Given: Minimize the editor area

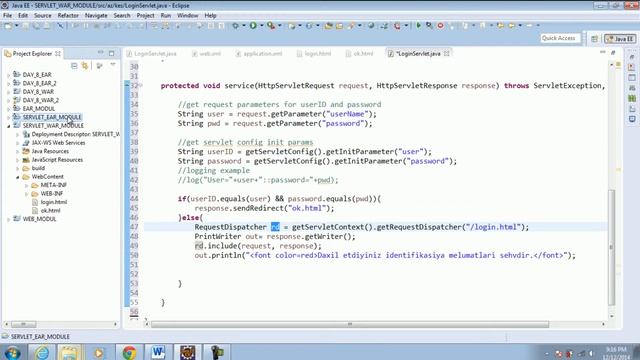Looking at the screenshot, I should pos(602,53).
